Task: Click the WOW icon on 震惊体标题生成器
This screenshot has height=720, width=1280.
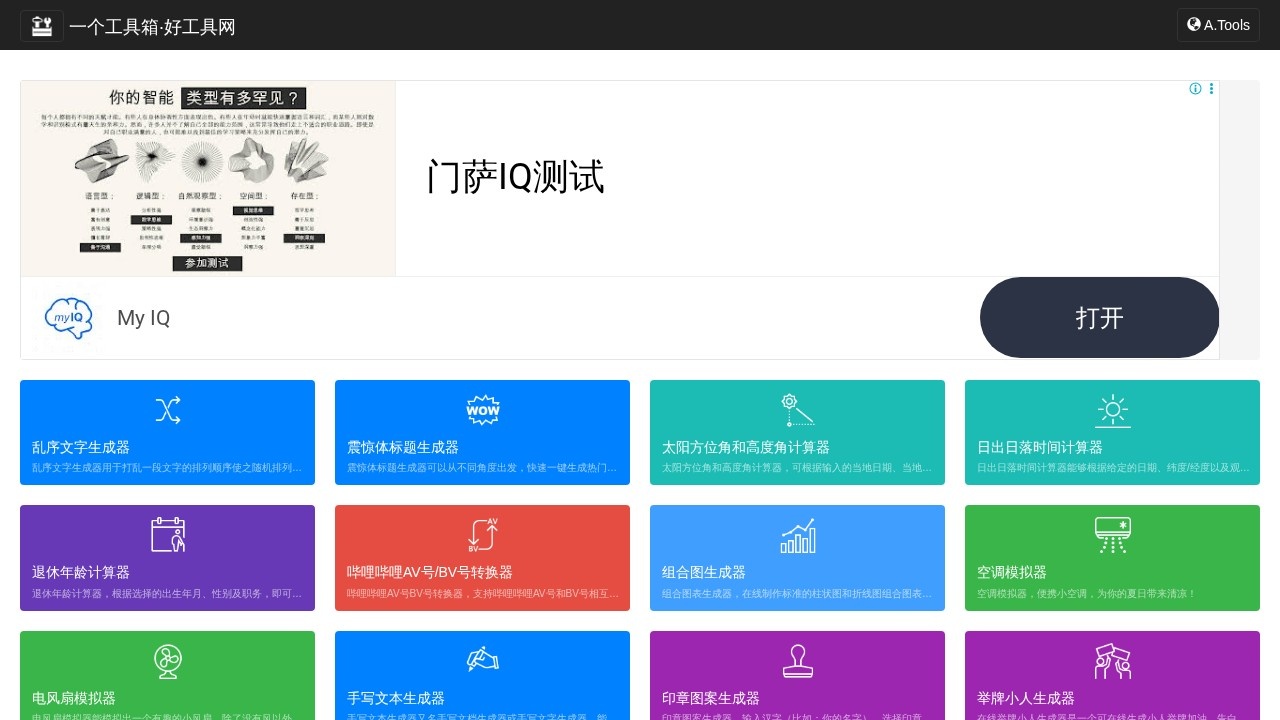Action: [482, 410]
